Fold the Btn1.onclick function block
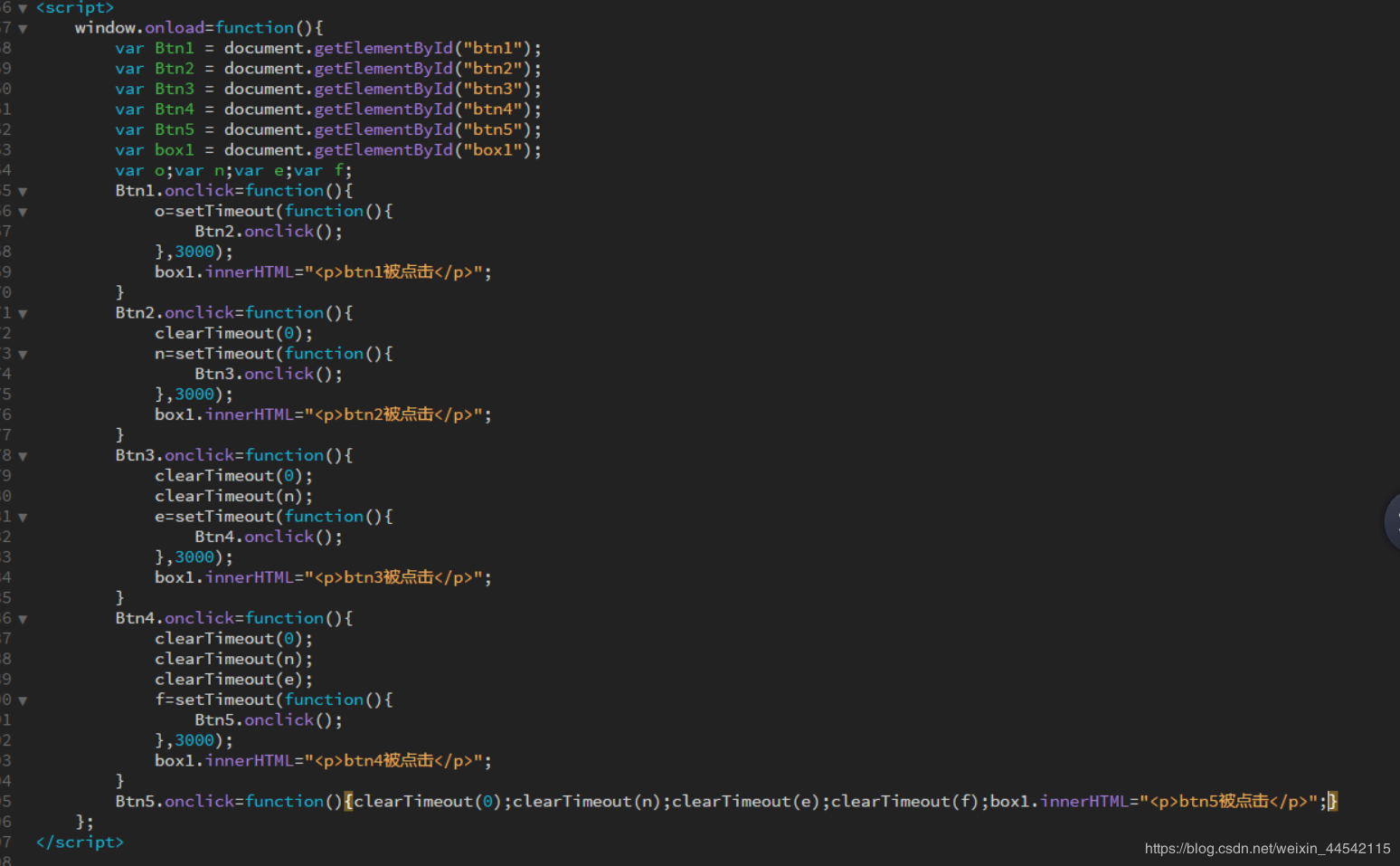The height and width of the screenshot is (866, 1400). coord(23,192)
